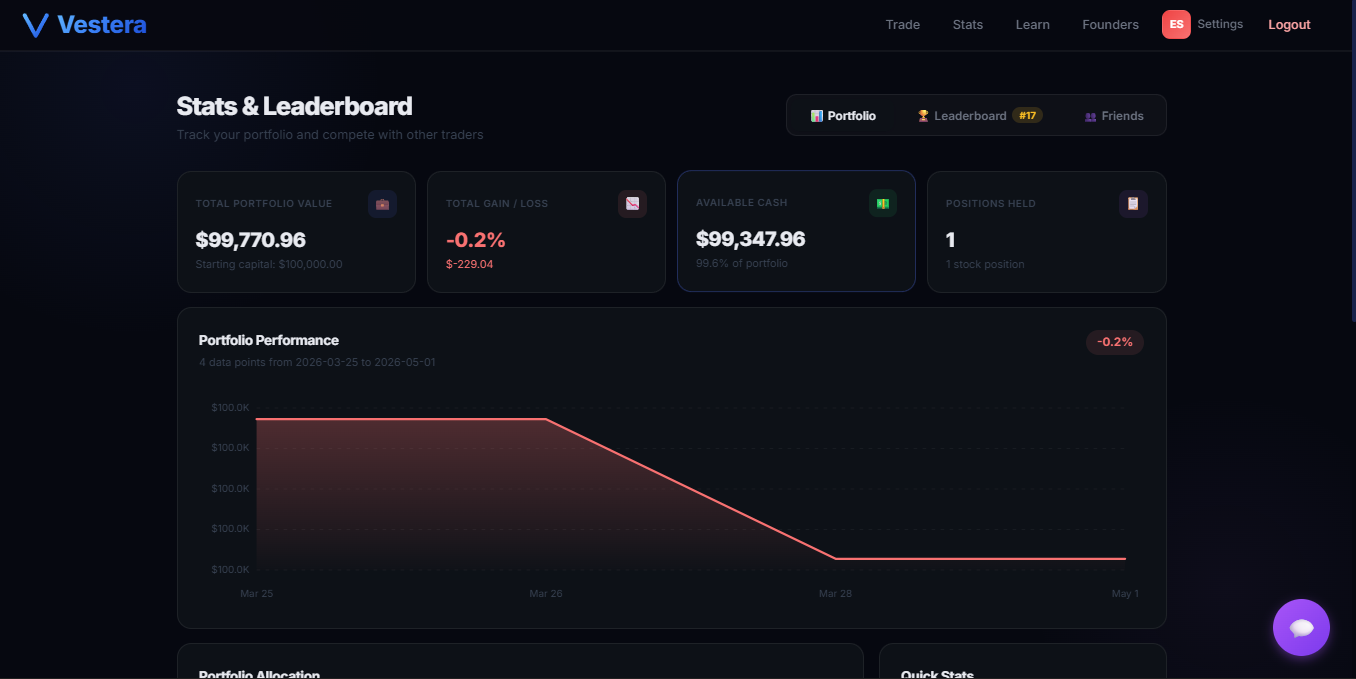Click the #17 rank badge
Image resolution: width=1356 pixels, height=679 pixels.
coord(1027,116)
